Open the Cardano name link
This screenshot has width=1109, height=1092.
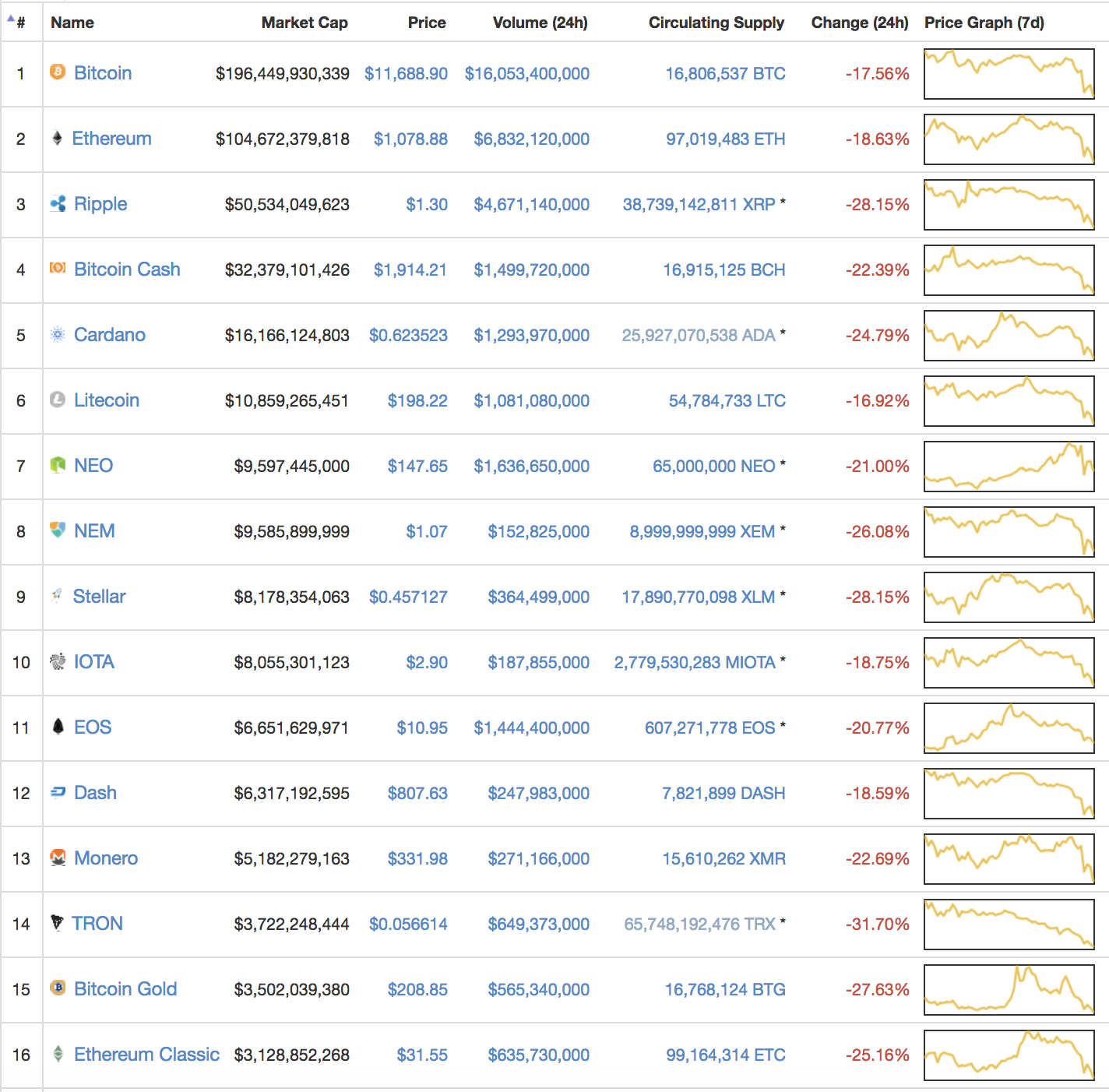coord(110,334)
